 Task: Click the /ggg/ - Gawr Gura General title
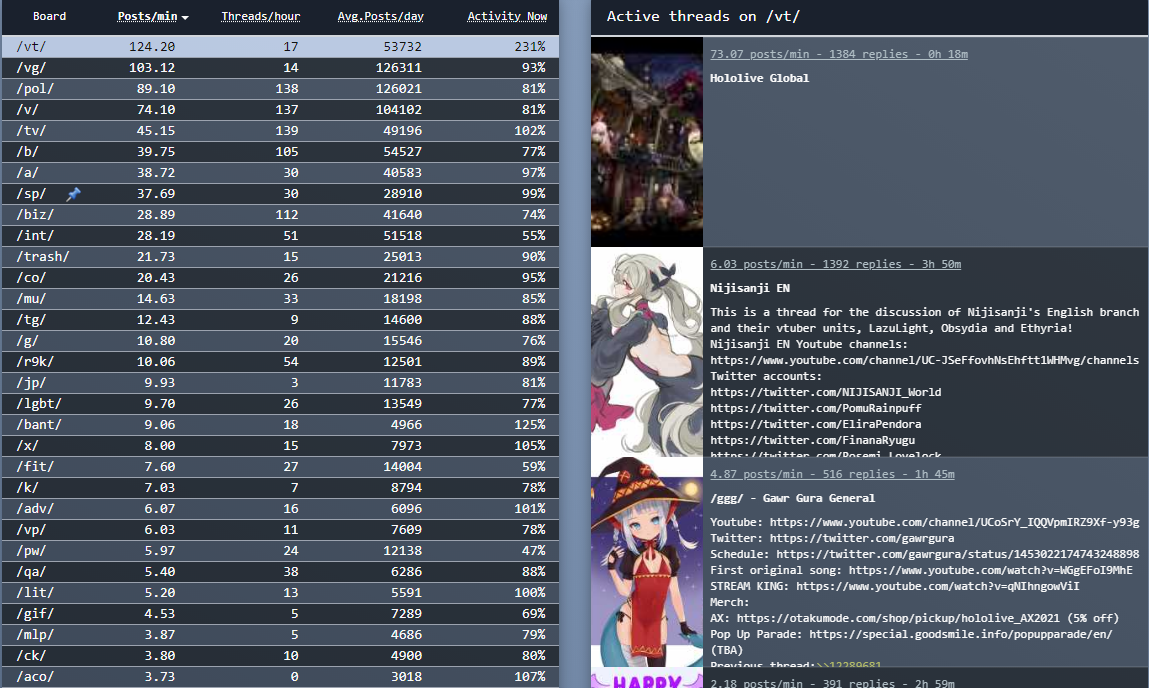coord(792,498)
